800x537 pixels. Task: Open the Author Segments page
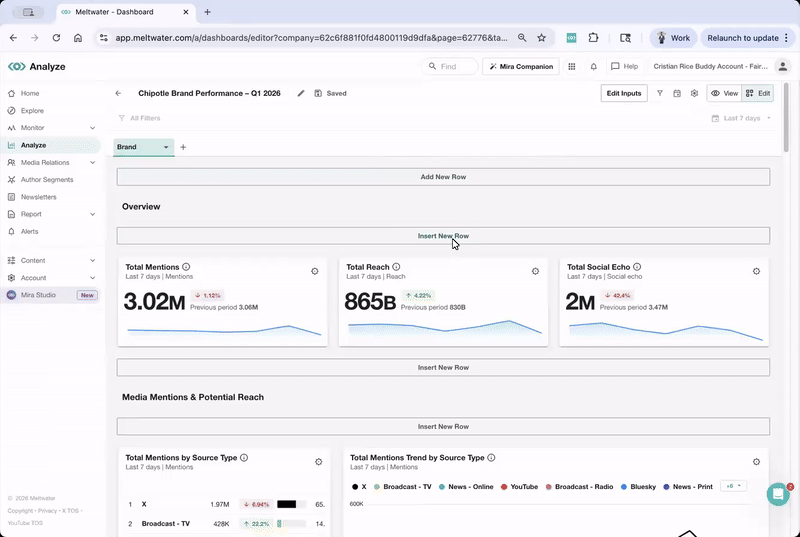[x=47, y=180]
